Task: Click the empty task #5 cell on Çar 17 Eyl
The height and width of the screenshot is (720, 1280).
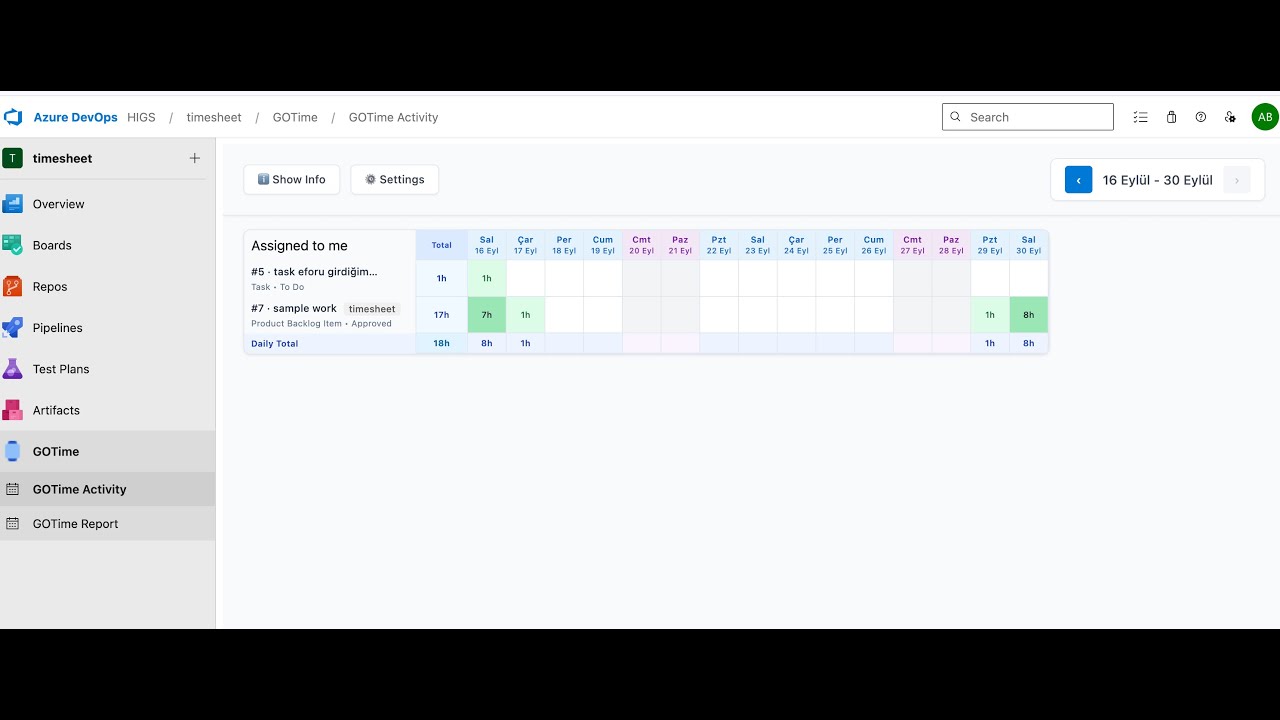Action: 525,279
